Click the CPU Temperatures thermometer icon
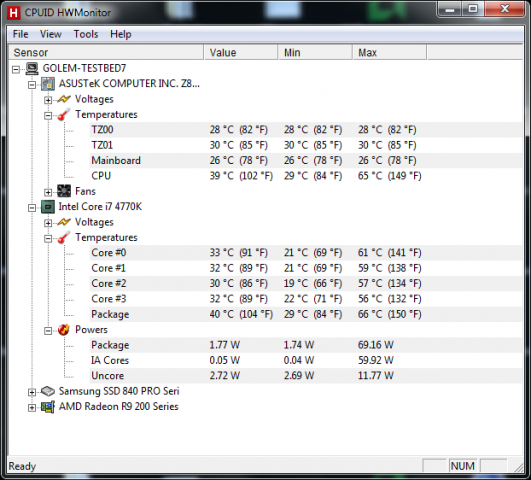Viewport: 531px width, 480px height. [64, 237]
